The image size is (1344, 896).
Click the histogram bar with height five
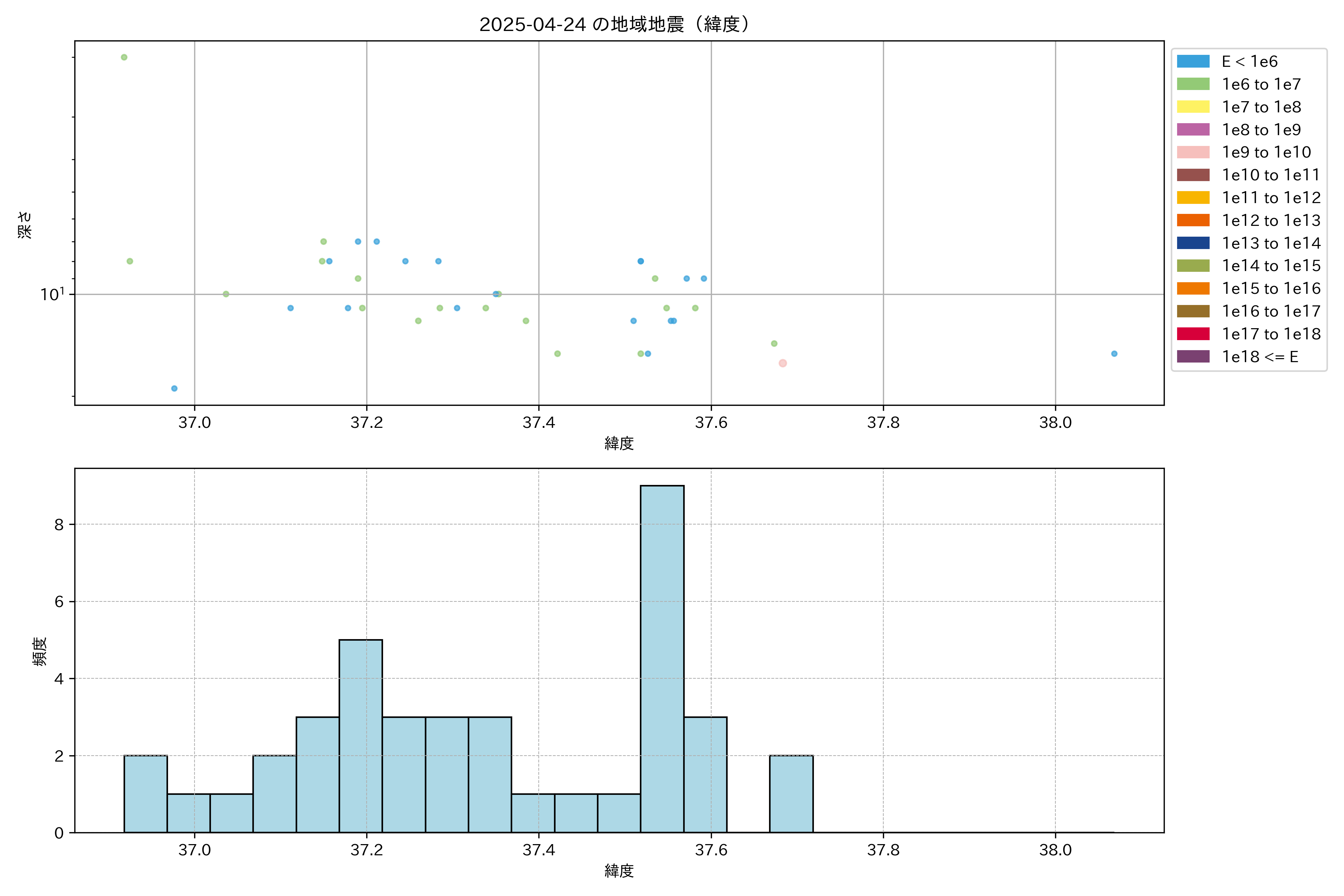click(361, 736)
